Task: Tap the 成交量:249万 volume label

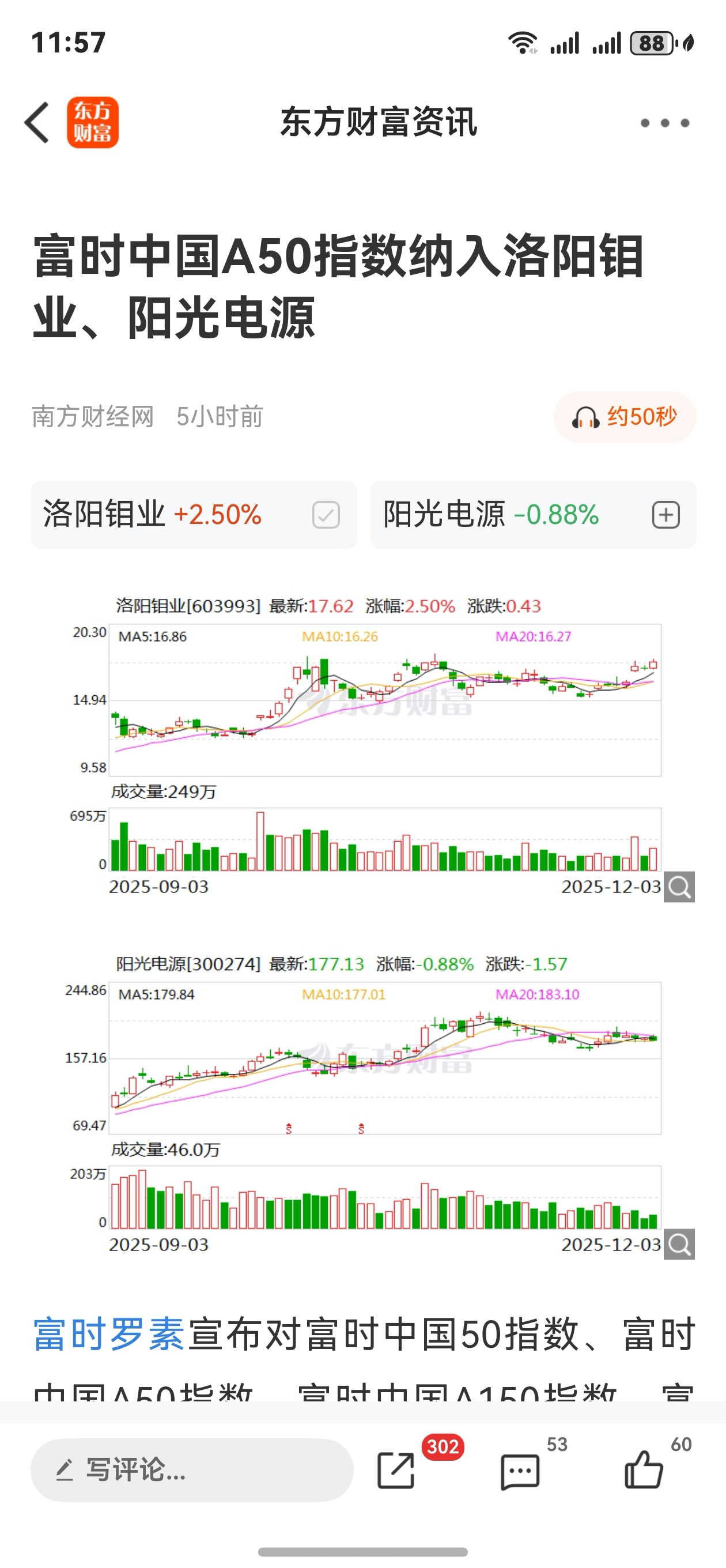Action: click(164, 791)
